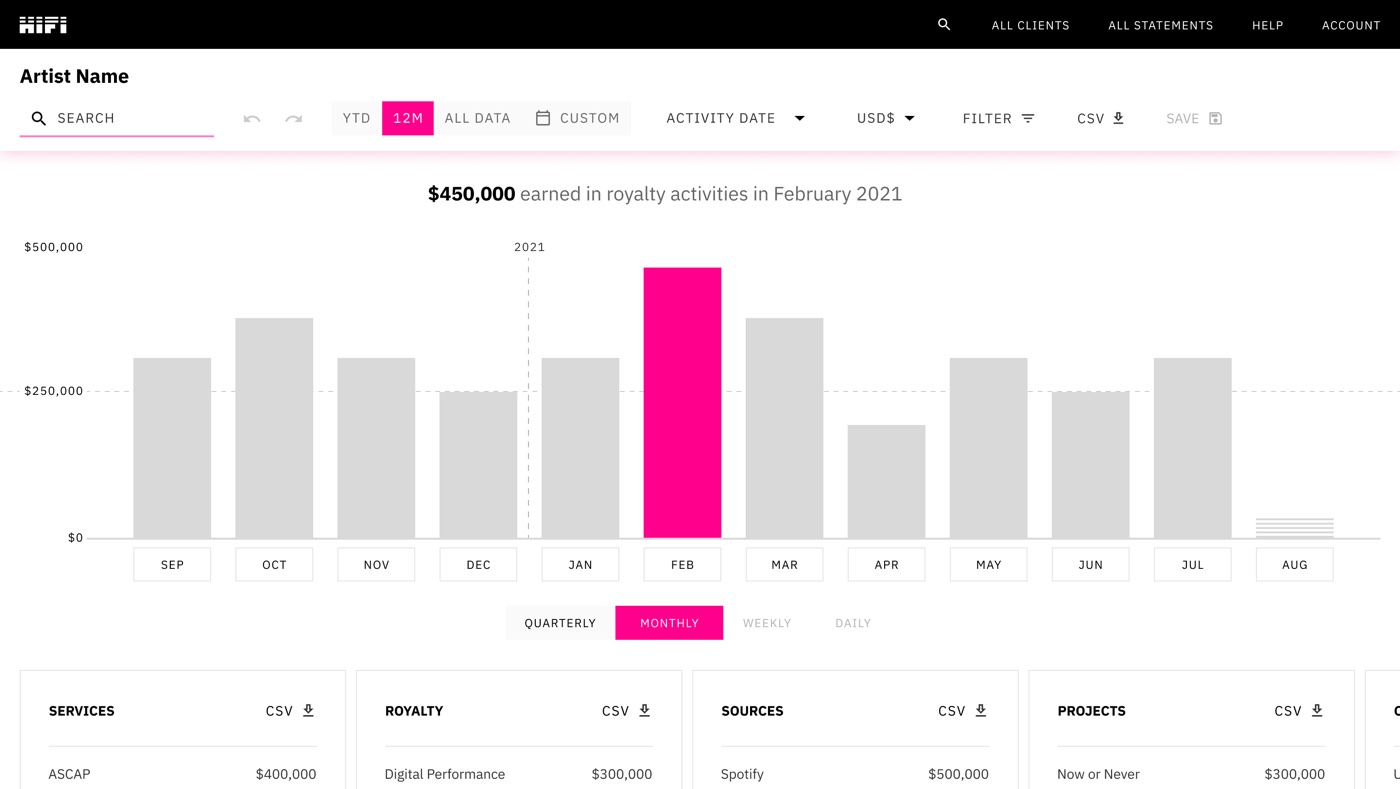Click the redo arrow icon
1400x789 pixels.
[x=293, y=118]
